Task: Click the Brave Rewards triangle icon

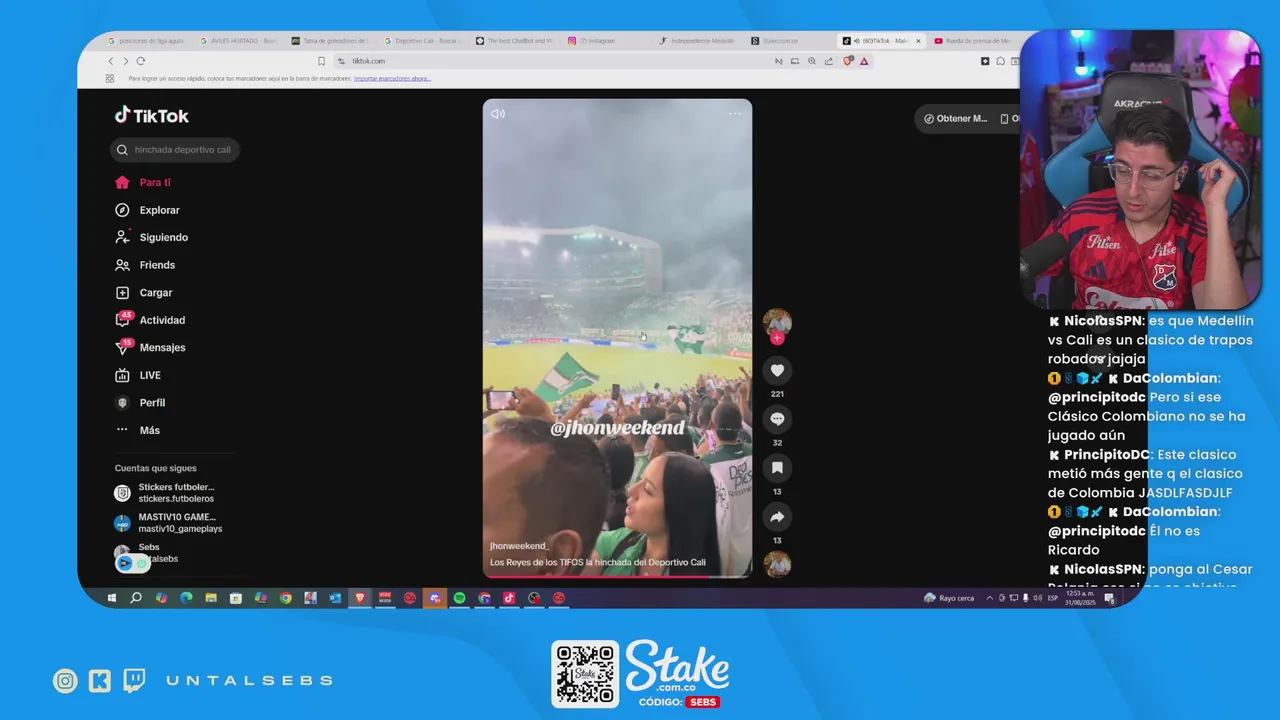Action: [x=864, y=61]
